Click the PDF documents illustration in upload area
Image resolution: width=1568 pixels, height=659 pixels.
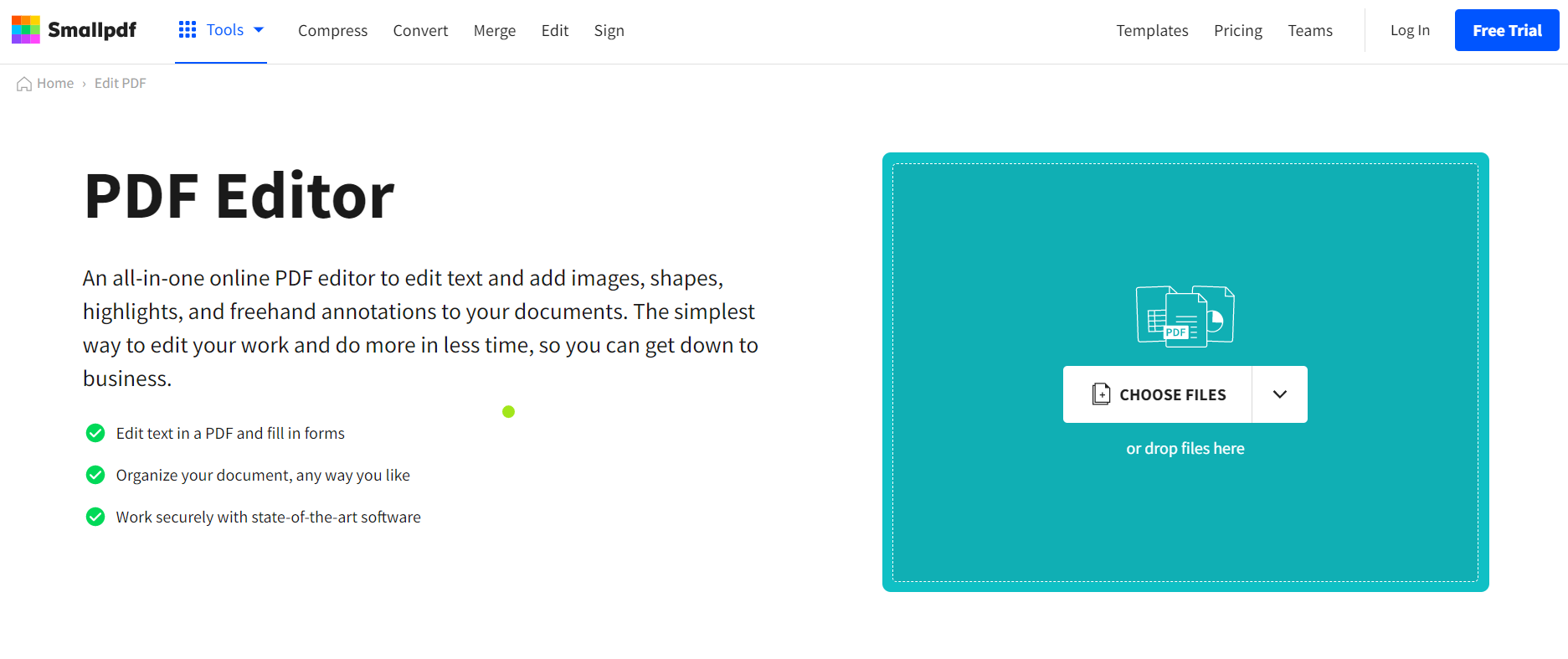coord(1185,316)
